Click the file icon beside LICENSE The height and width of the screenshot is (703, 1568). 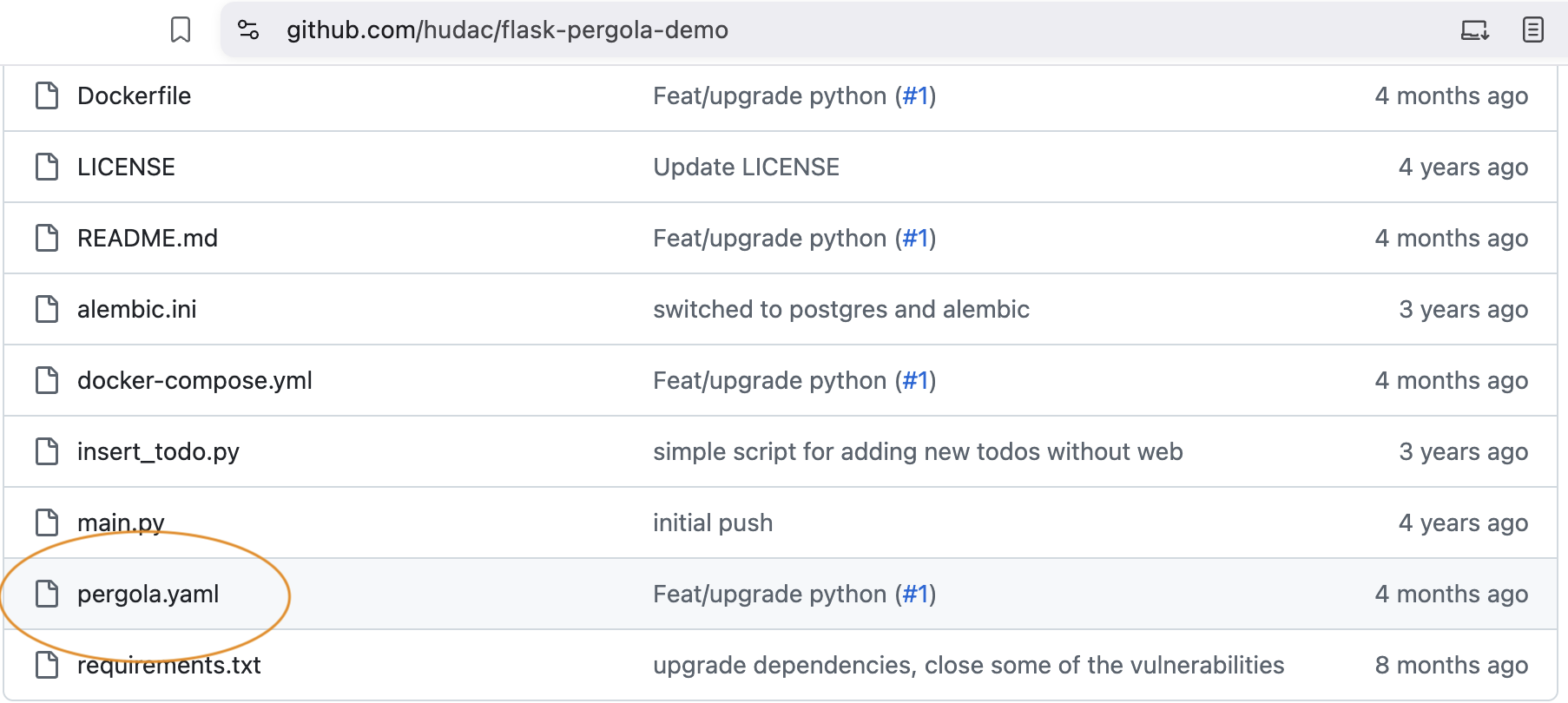click(x=46, y=167)
